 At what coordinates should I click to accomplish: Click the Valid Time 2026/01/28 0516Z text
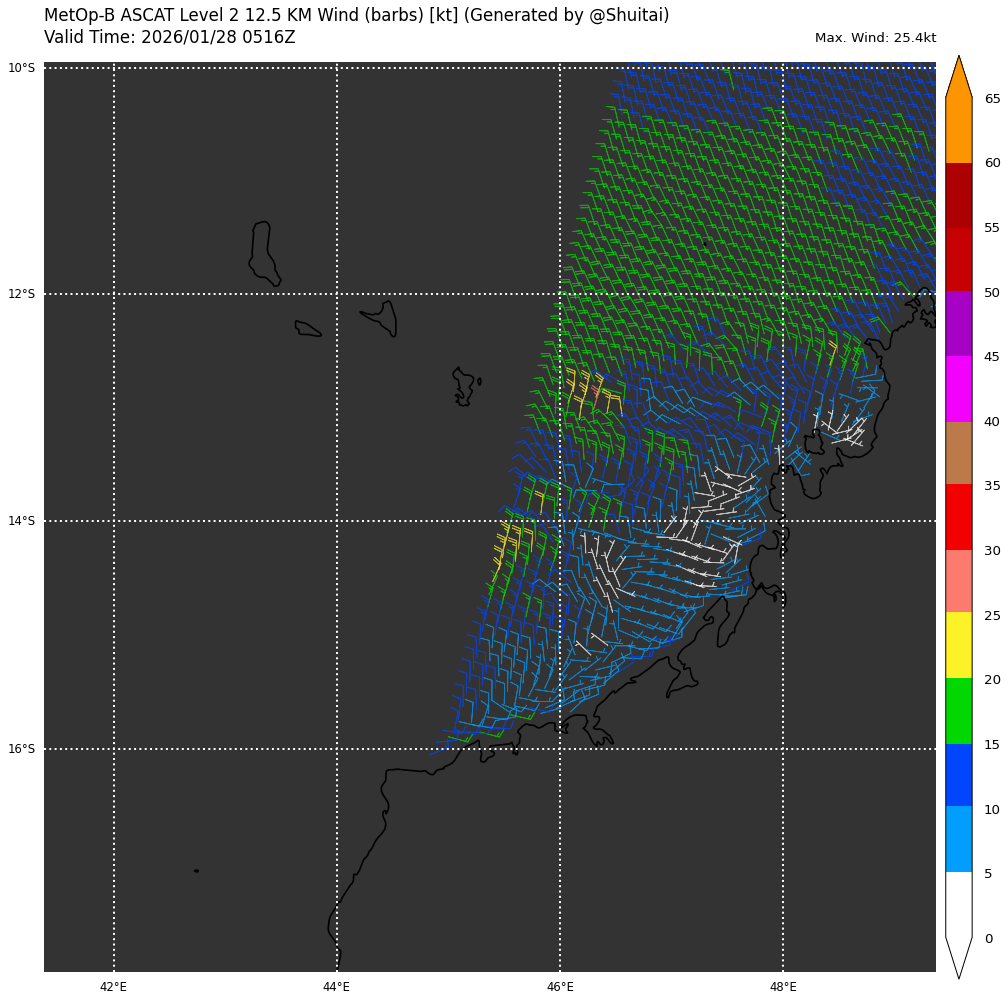pyautogui.click(x=170, y=37)
